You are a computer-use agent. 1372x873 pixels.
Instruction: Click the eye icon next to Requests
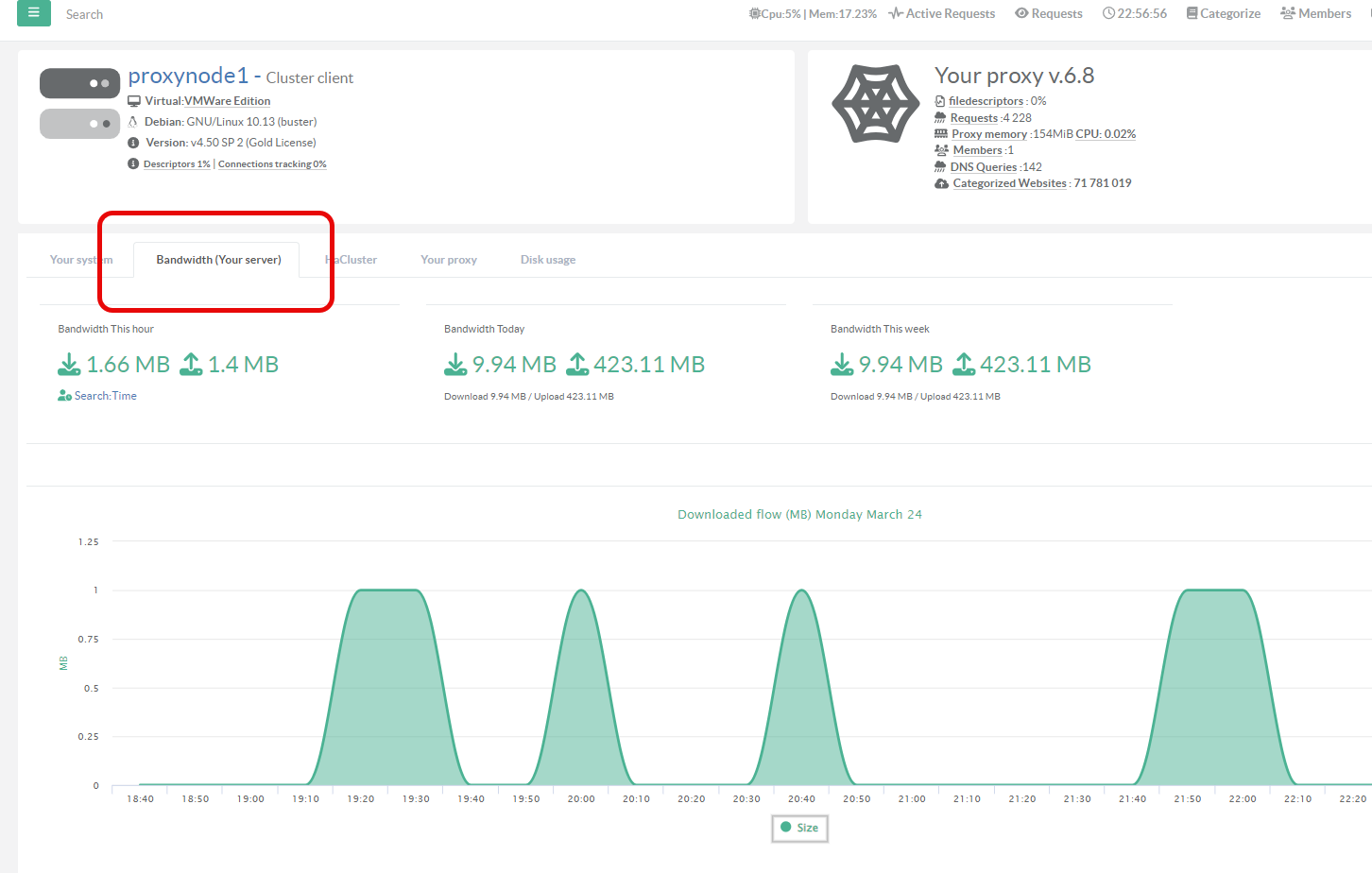1021,13
